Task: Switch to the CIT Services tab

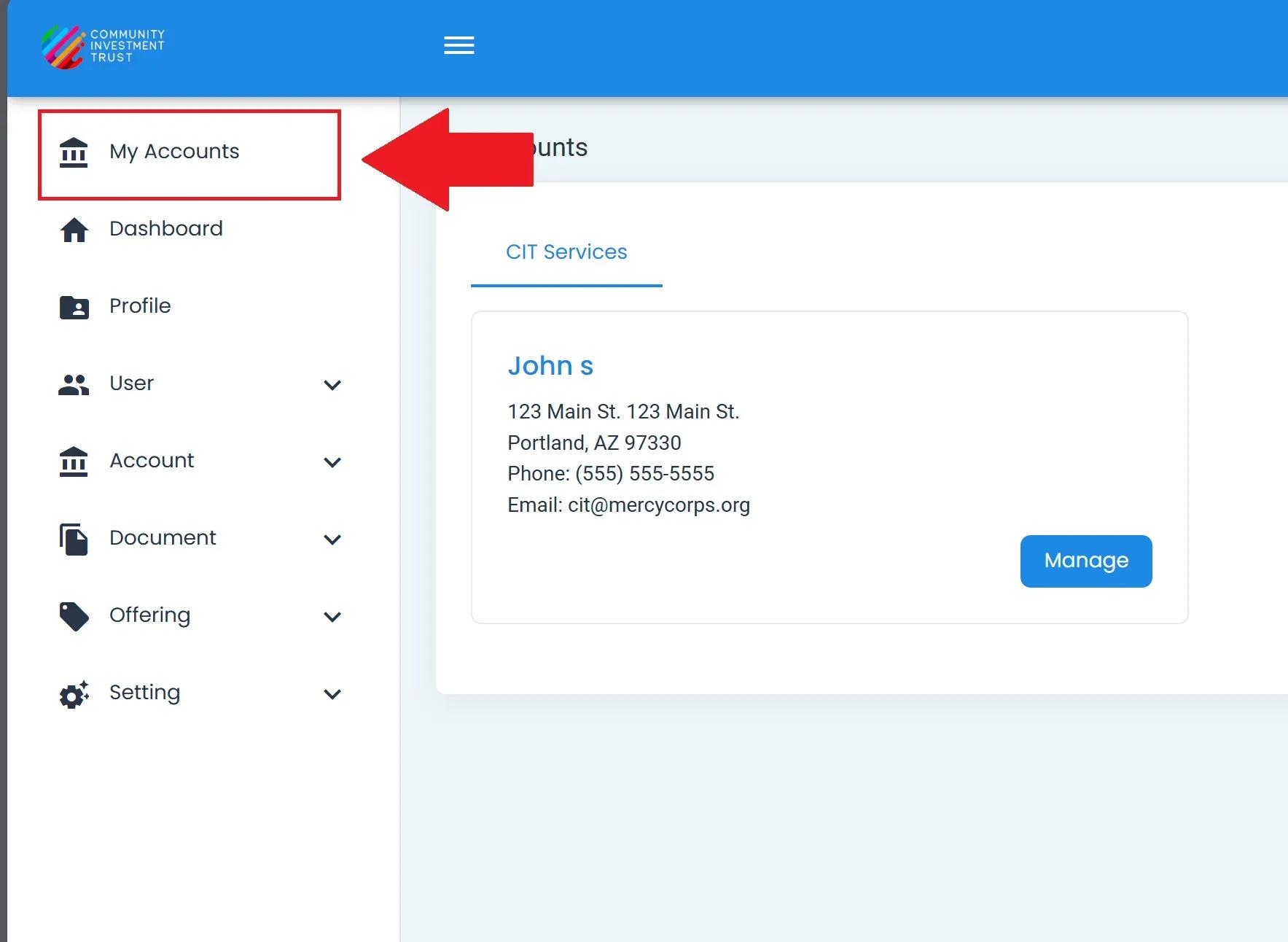Action: pyautogui.click(x=566, y=252)
